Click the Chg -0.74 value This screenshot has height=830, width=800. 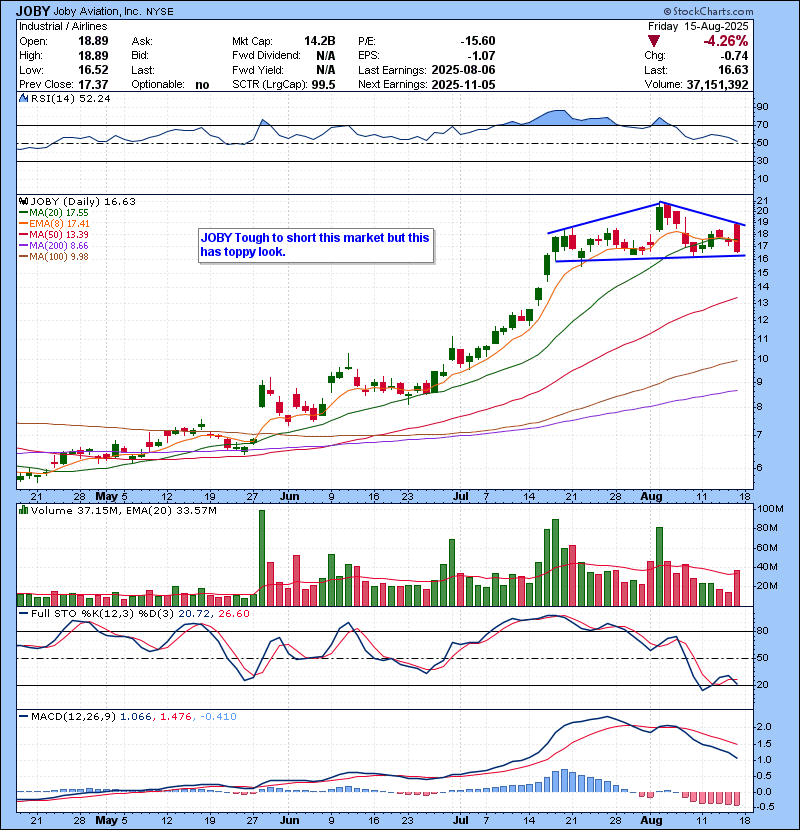[x=735, y=56]
